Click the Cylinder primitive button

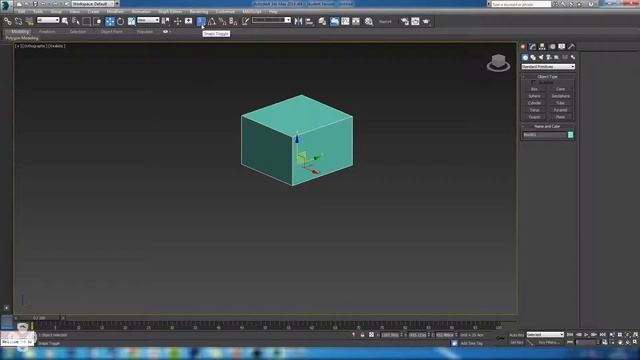coord(534,103)
